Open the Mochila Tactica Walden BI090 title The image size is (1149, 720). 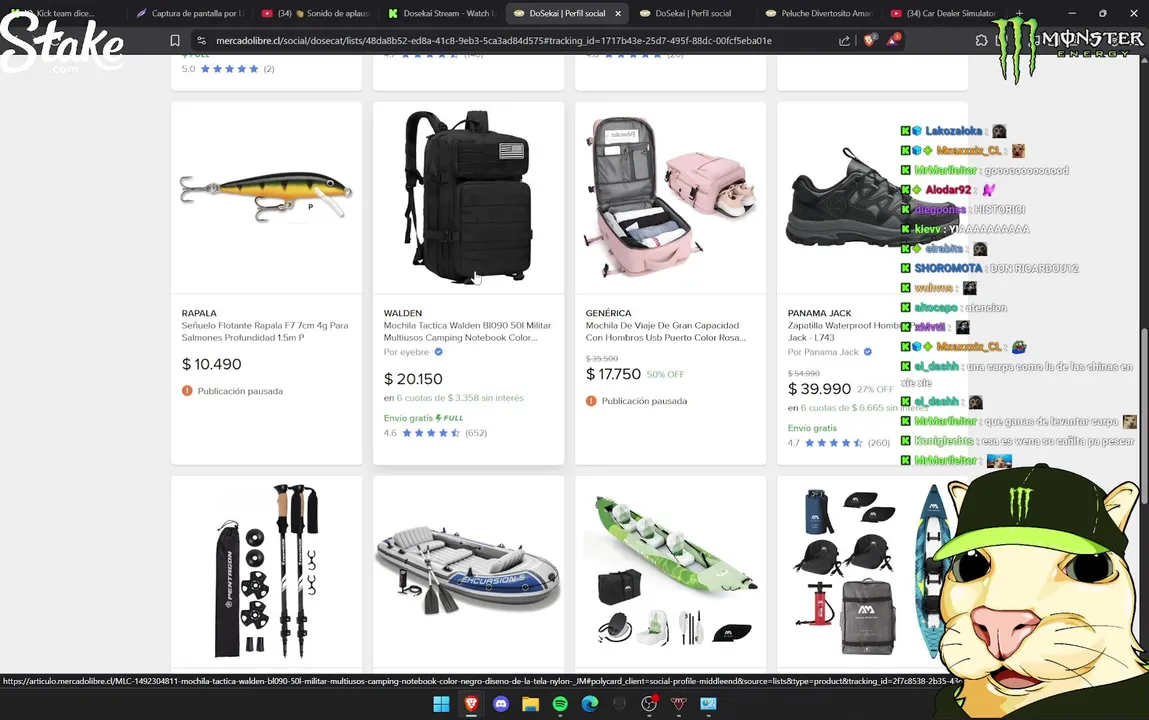click(467, 331)
